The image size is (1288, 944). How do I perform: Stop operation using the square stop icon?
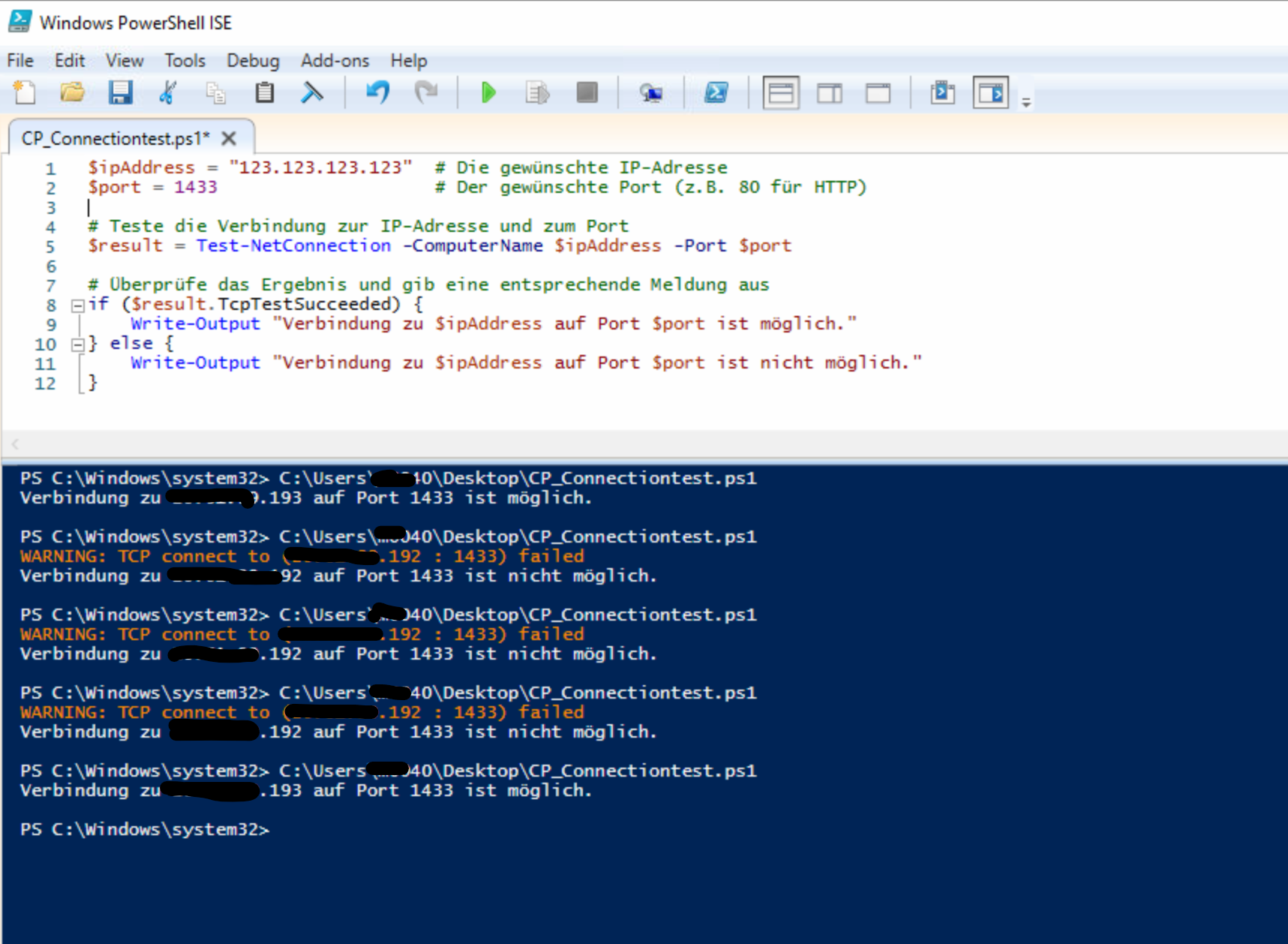pos(587,93)
